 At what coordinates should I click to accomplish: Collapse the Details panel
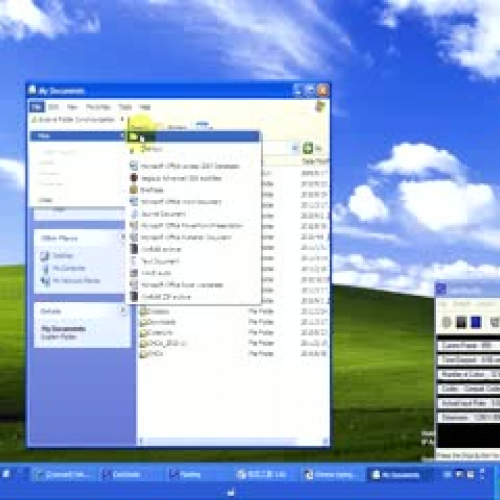[123, 310]
